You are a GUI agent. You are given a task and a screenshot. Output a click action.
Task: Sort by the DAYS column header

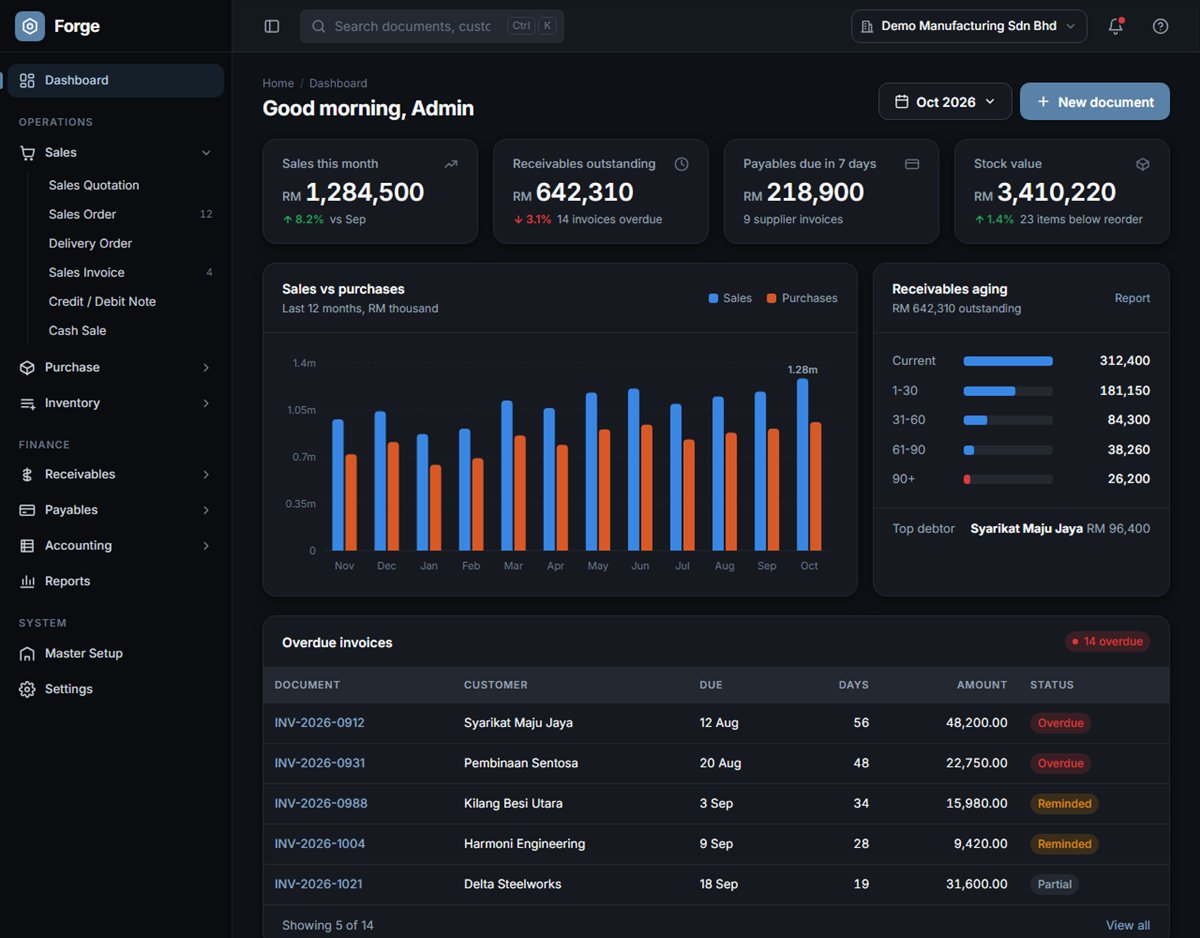tap(853, 685)
